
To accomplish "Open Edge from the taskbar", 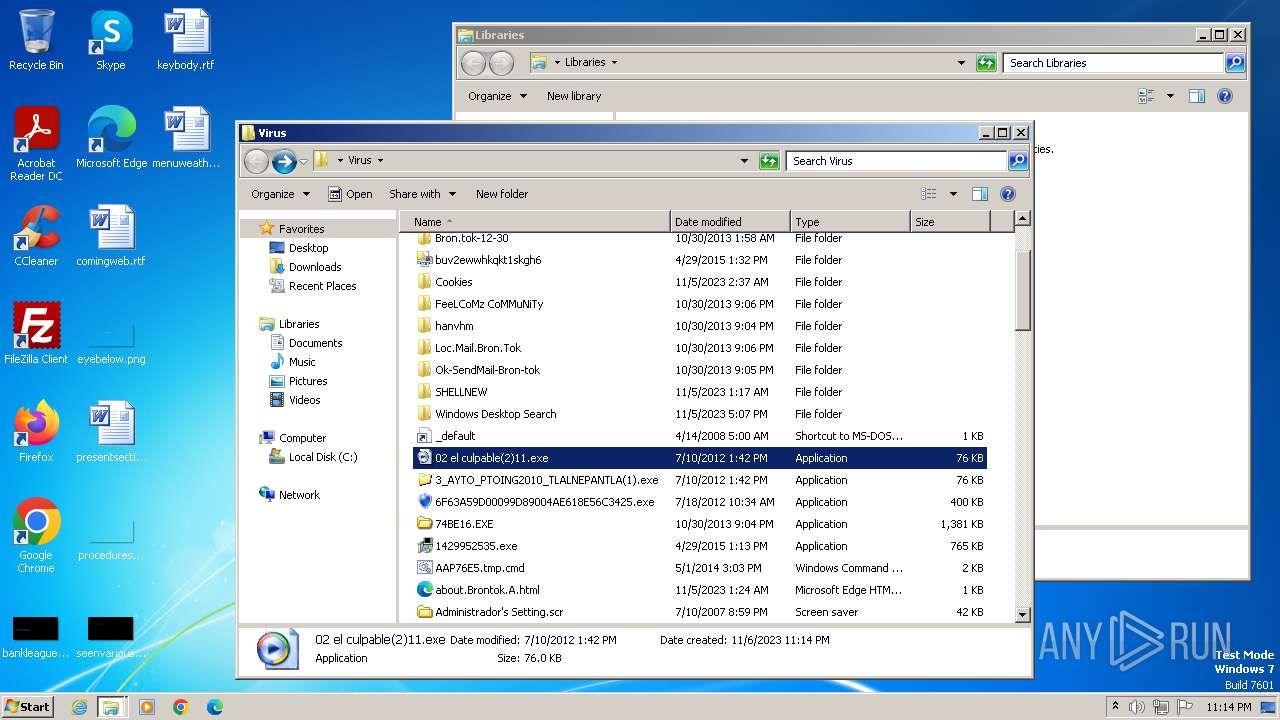I will 215,707.
